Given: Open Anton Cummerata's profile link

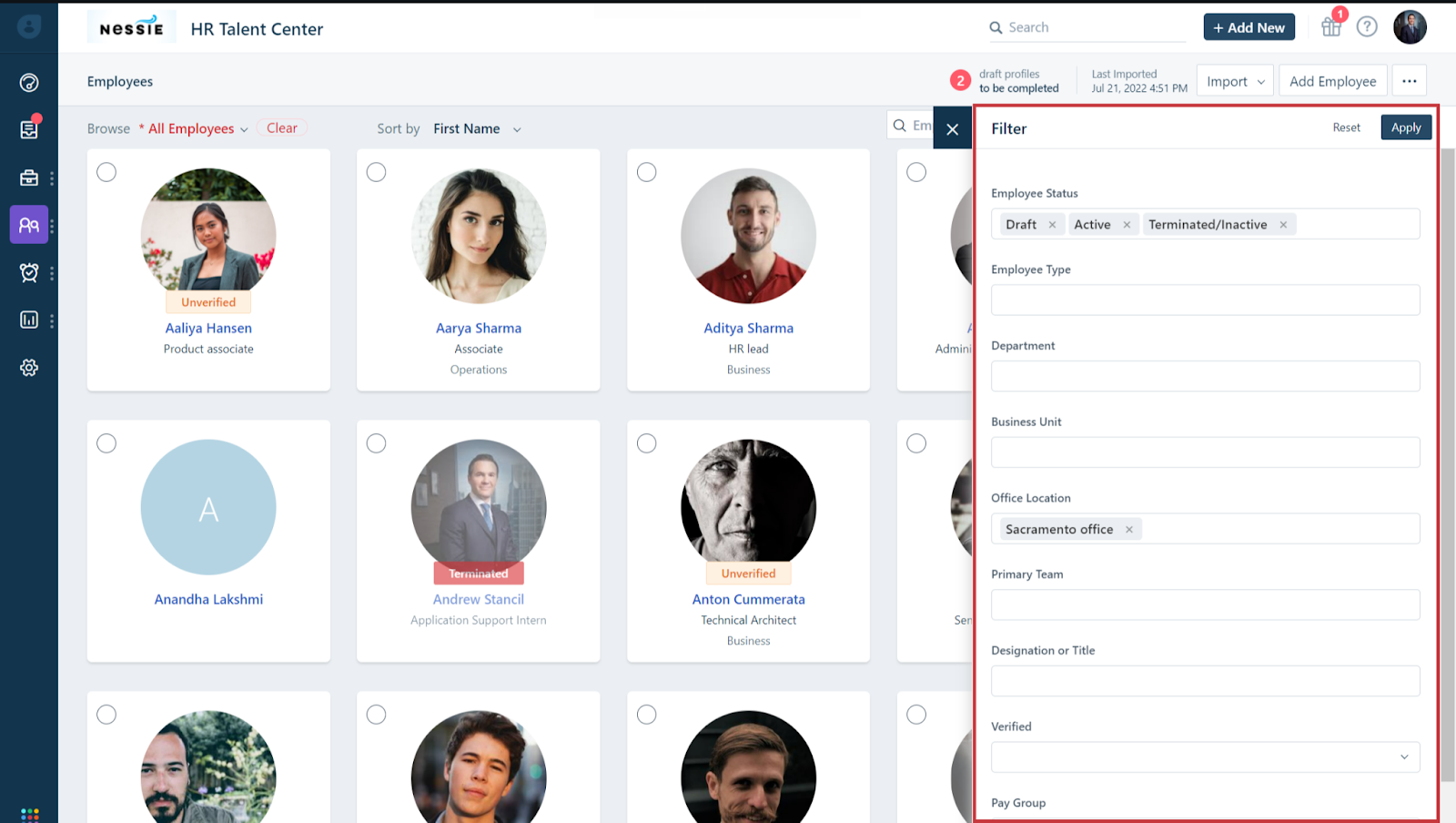Looking at the screenshot, I should (x=748, y=599).
